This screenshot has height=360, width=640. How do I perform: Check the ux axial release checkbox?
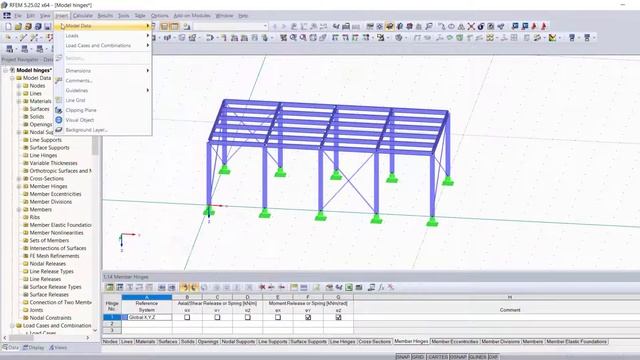pos(187,317)
